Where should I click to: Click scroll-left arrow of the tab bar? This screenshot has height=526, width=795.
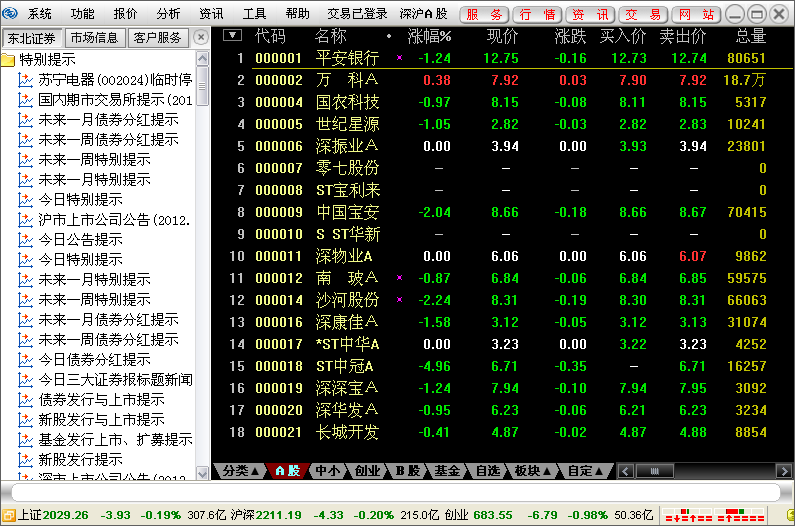[x=624, y=471]
